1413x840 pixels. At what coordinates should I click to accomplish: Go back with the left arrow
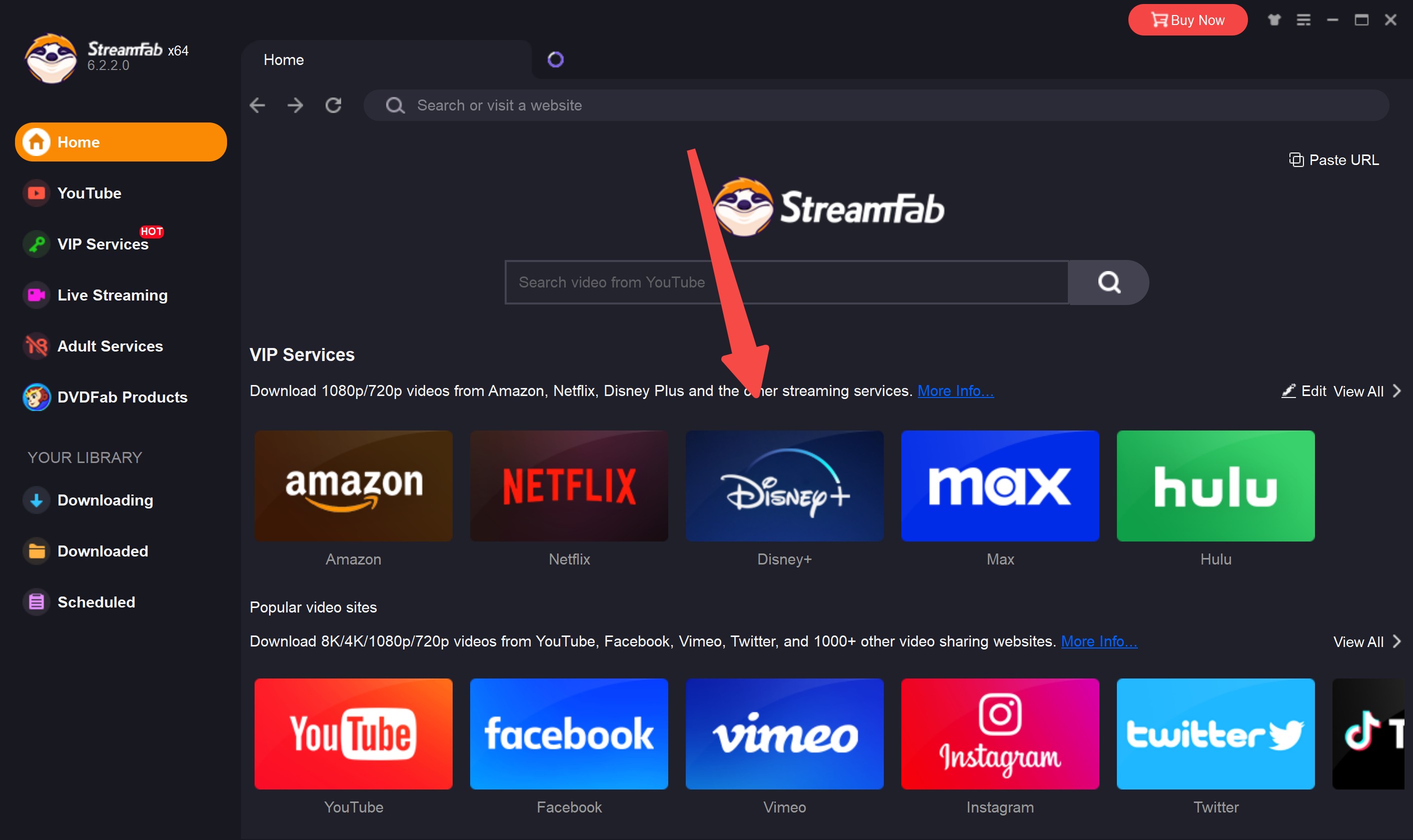258,105
